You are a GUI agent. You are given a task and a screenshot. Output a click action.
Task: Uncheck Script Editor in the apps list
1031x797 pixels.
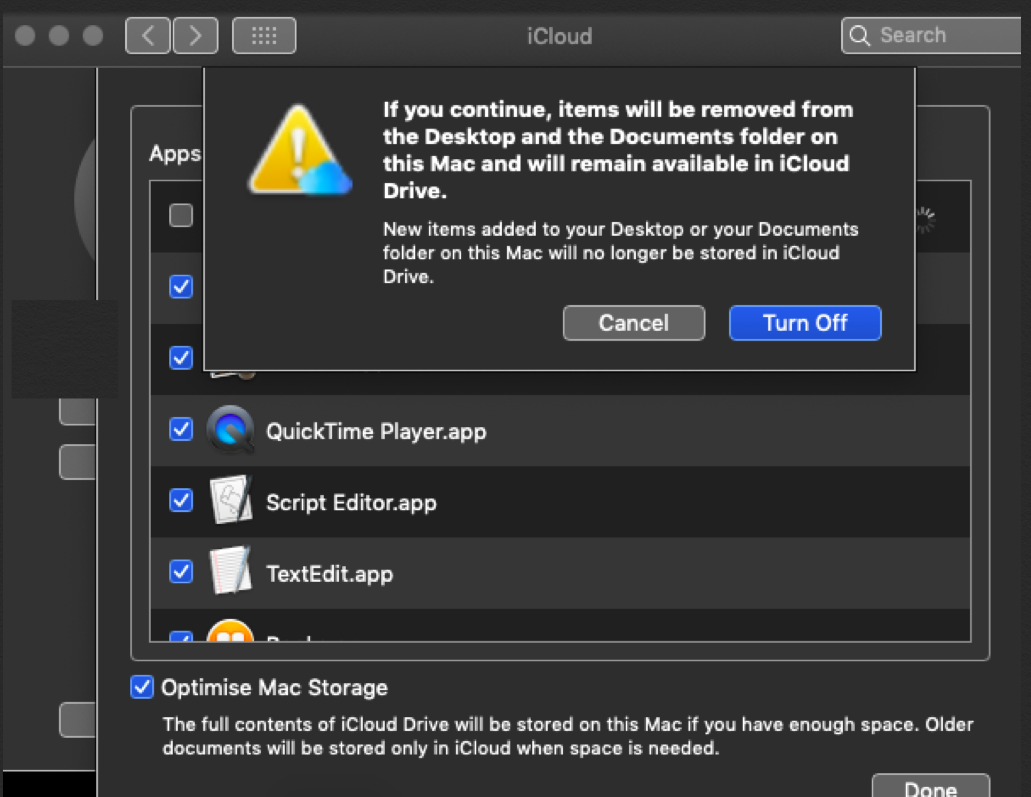click(180, 501)
